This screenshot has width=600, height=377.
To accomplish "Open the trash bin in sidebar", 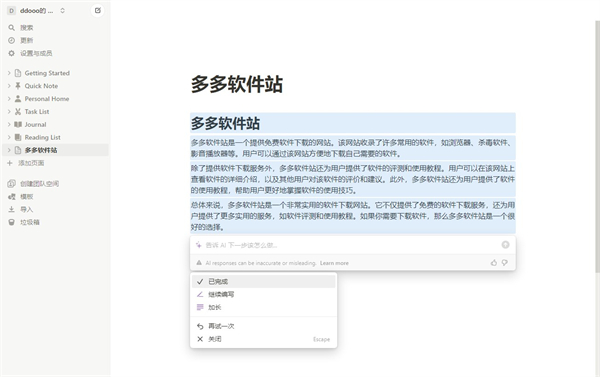I will 11,222.
